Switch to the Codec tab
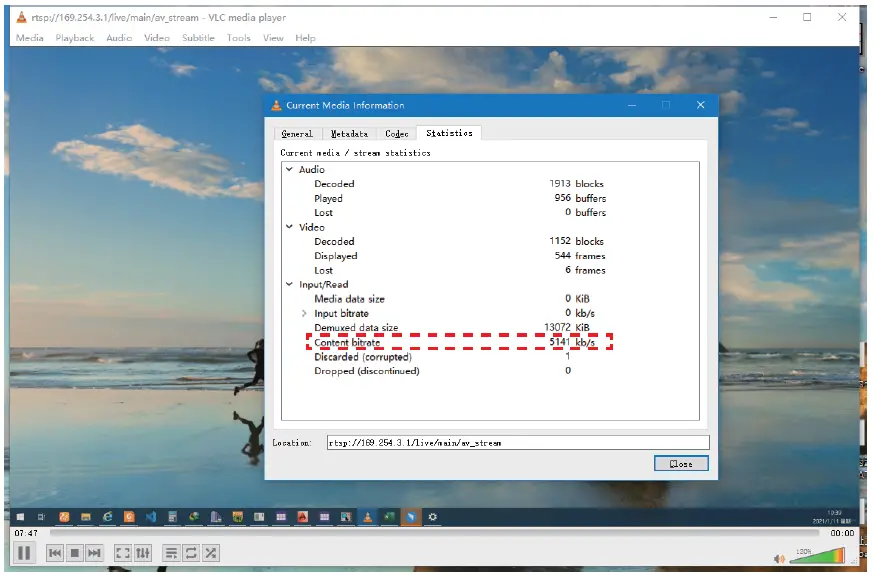This screenshot has height=575, width=873. pyautogui.click(x=396, y=134)
